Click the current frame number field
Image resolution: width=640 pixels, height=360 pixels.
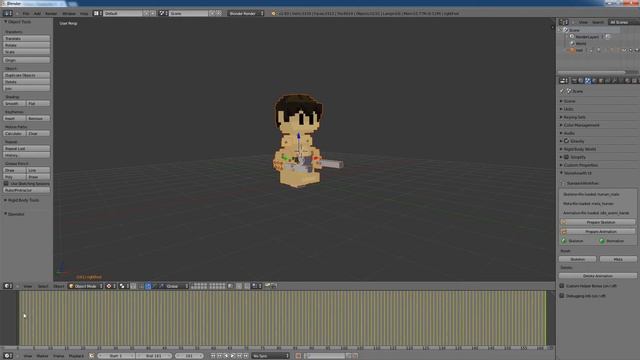tap(189, 356)
